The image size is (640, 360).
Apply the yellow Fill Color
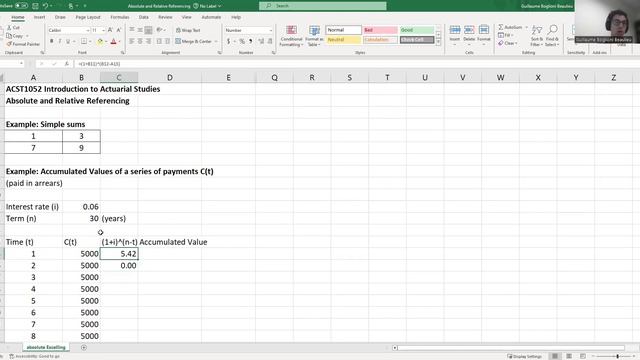coord(100,41)
